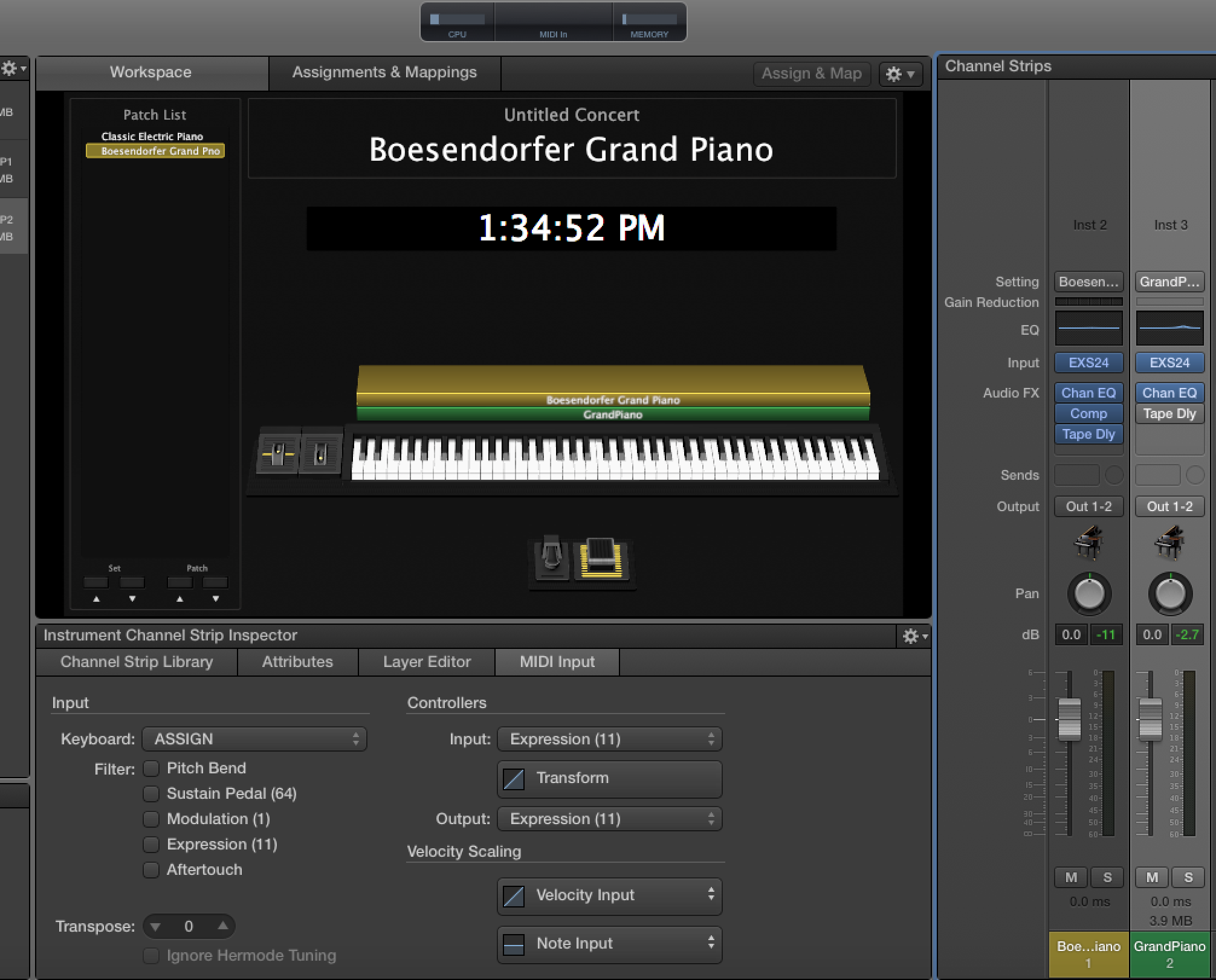
Task: Select the MIDI Input tab
Action: pyautogui.click(x=557, y=662)
